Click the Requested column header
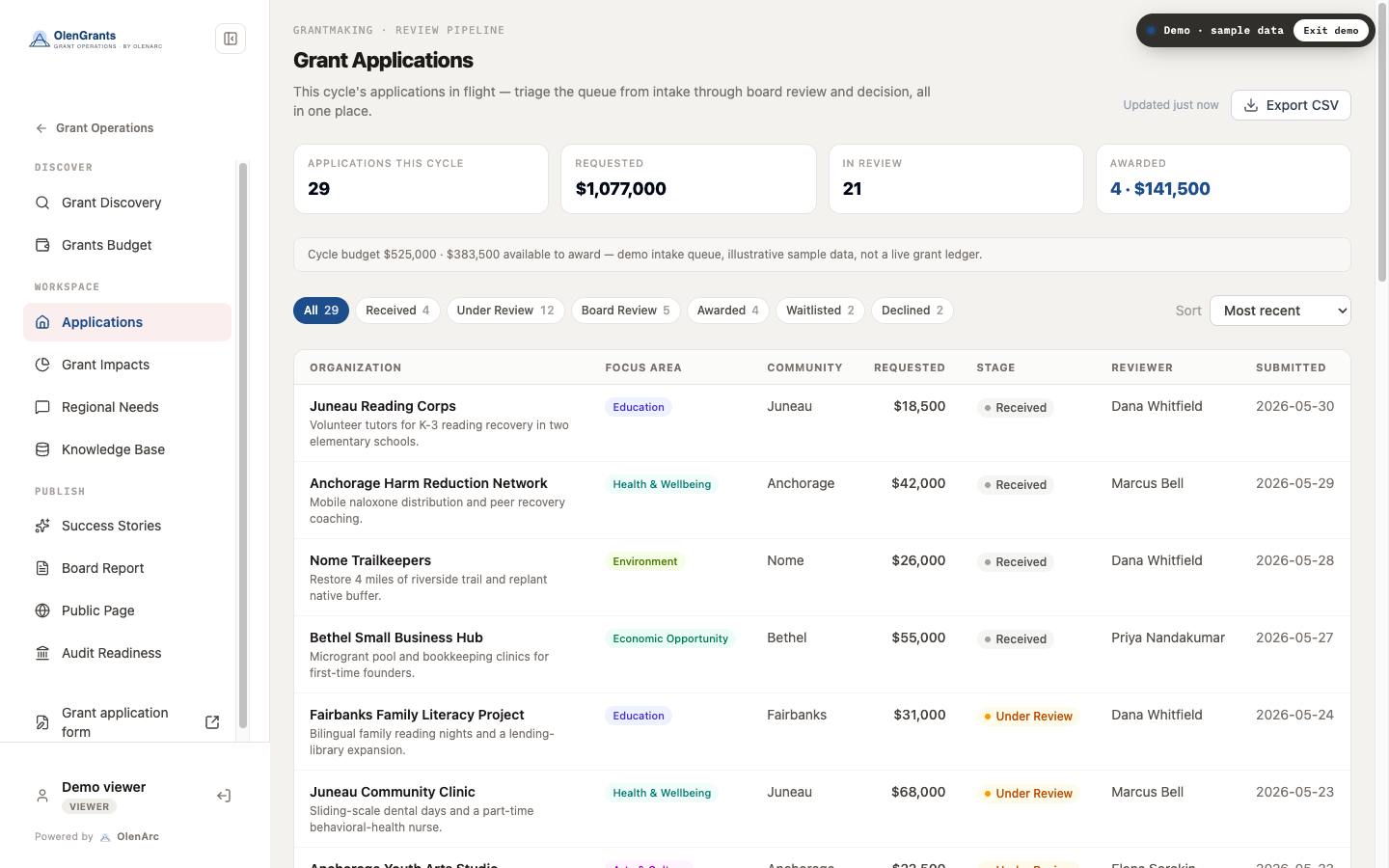 [x=910, y=367]
